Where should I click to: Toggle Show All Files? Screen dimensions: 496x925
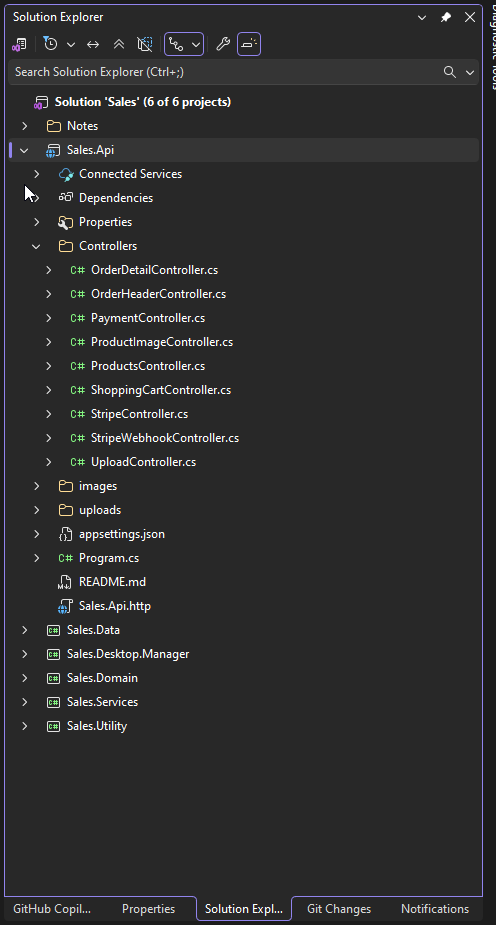click(144, 44)
